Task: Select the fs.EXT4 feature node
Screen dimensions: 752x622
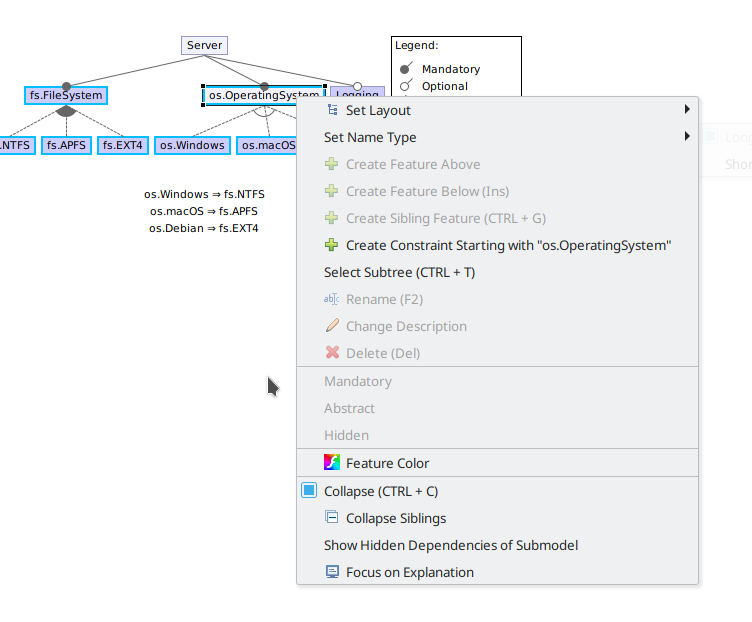Action: pyautogui.click(x=123, y=145)
